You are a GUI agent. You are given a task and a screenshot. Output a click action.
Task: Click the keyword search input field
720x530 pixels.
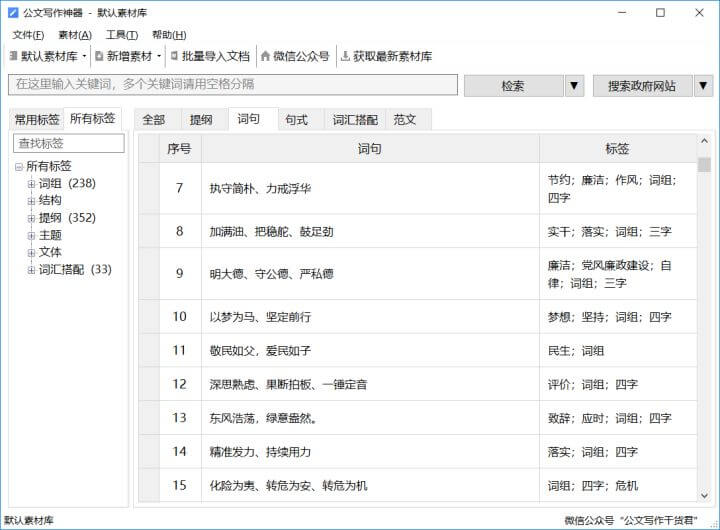tap(233, 85)
